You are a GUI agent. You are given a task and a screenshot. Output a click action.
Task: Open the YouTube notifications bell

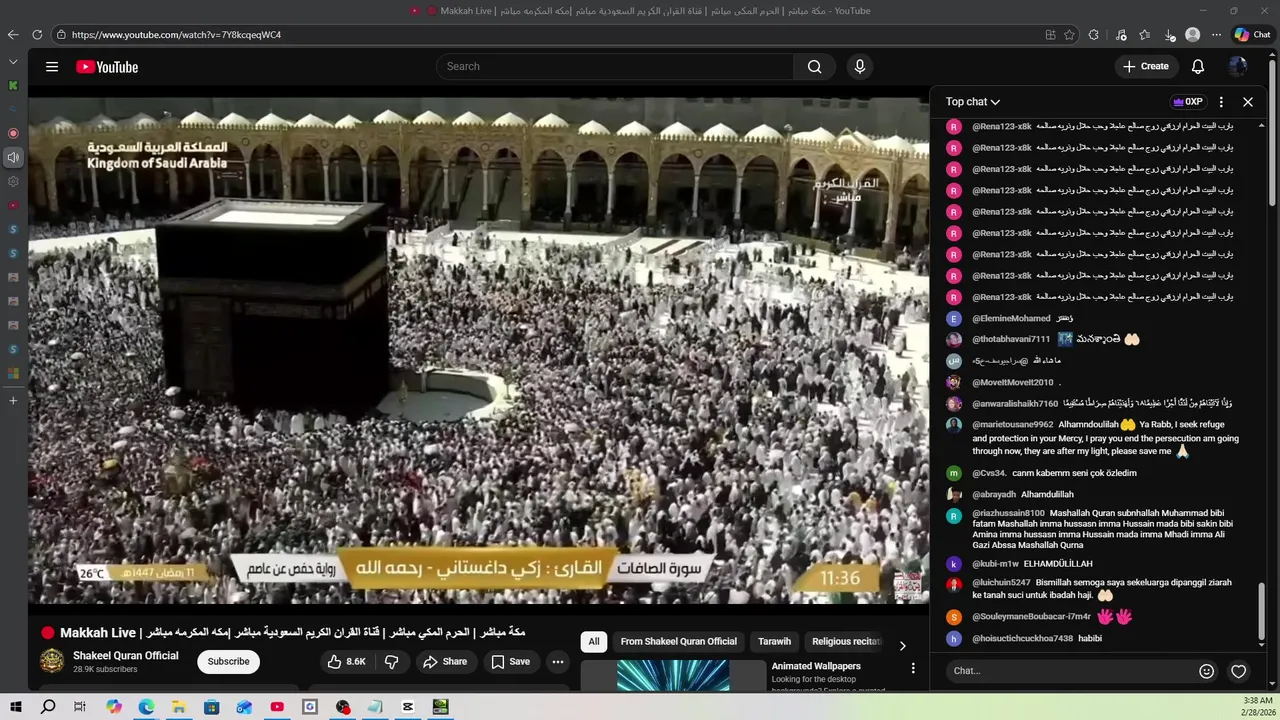(1197, 66)
